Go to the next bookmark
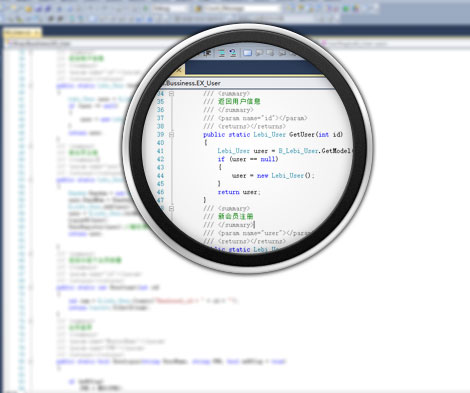470x393 pixels. pos(270,53)
